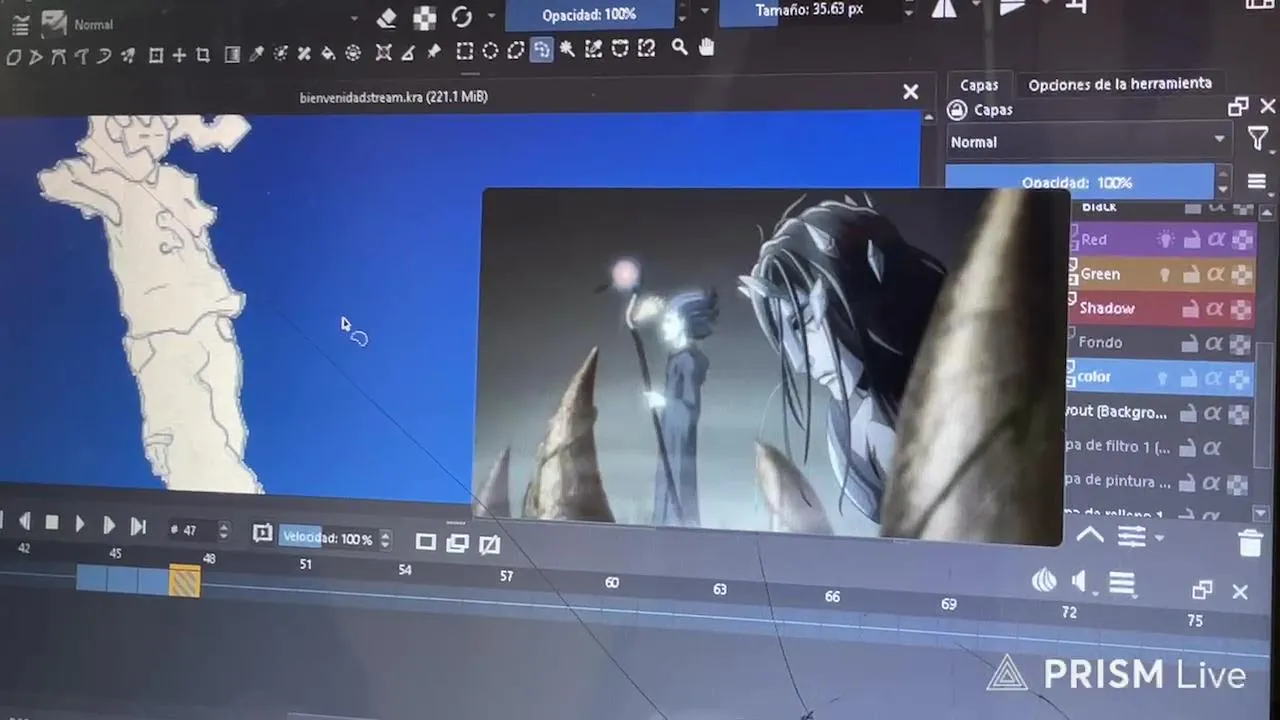1280x720 pixels.
Task: Select the Color sampler eyedropper tool
Action: tap(257, 54)
